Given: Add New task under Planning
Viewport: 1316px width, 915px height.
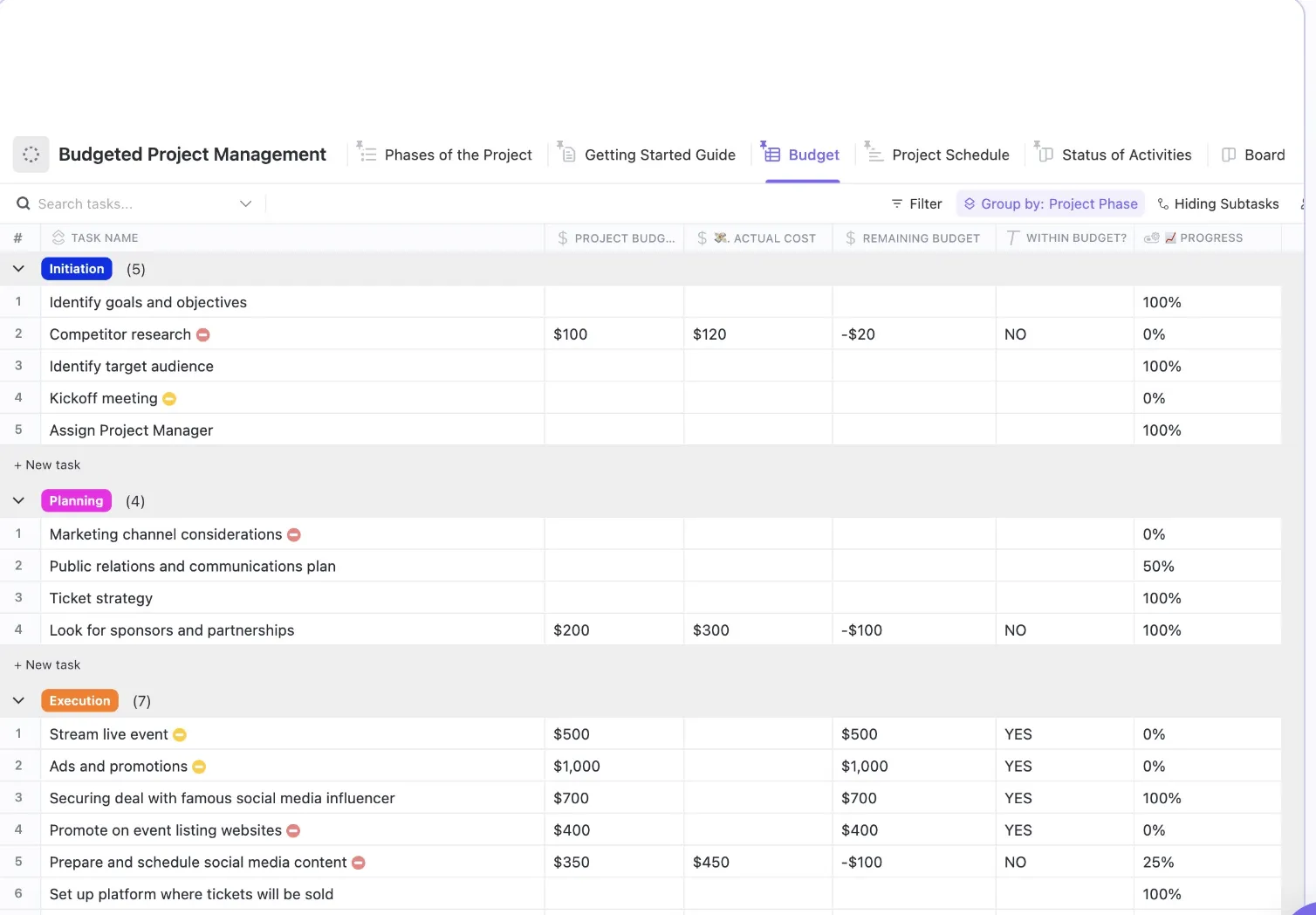Looking at the screenshot, I should pyautogui.click(x=47, y=664).
